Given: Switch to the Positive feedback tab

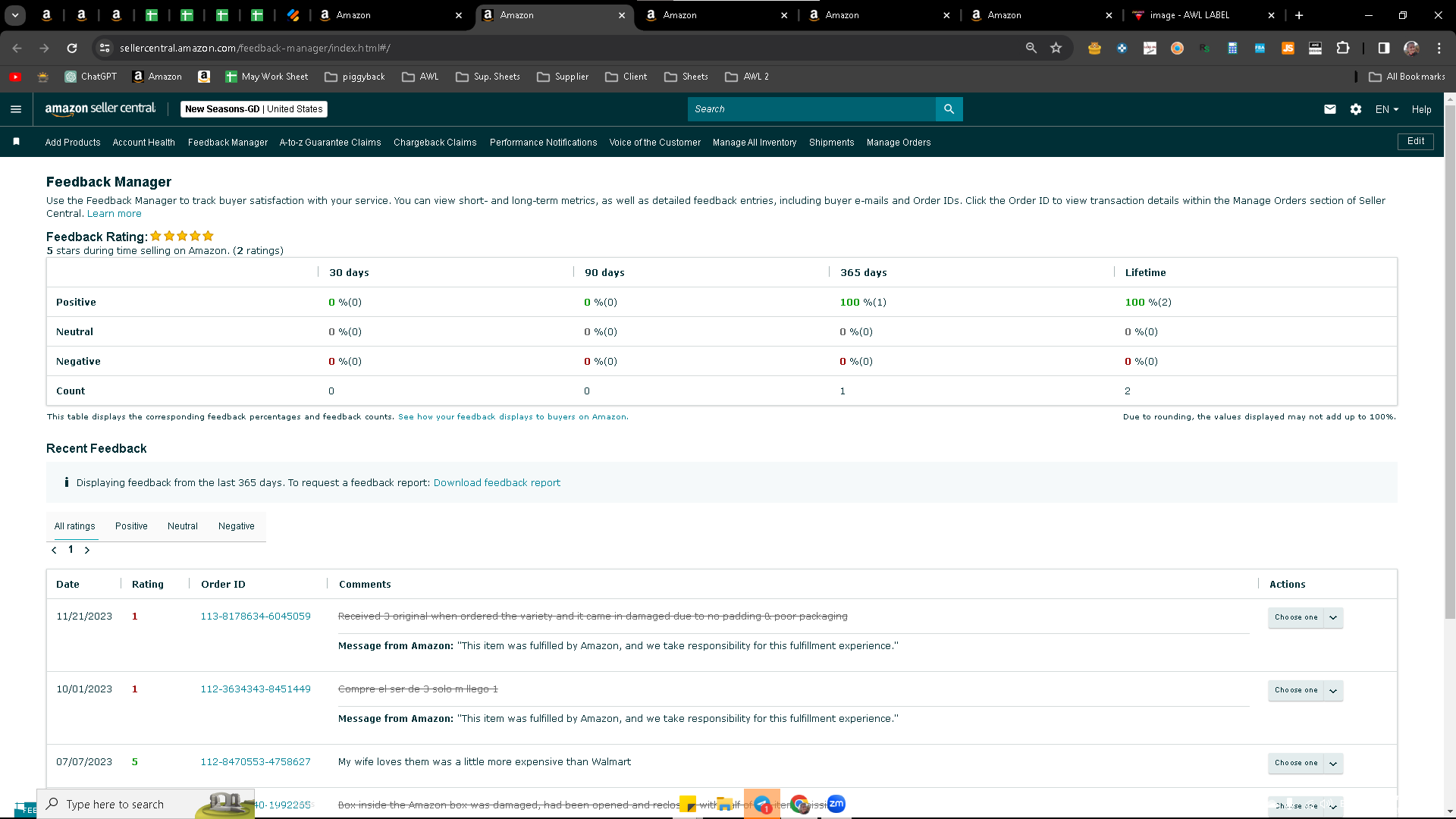Looking at the screenshot, I should click(131, 526).
